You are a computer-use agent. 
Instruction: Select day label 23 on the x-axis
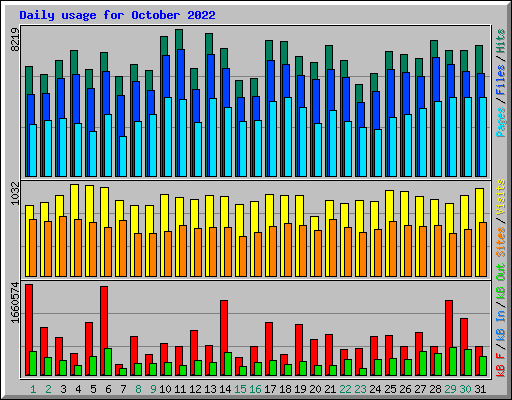pos(360,389)
